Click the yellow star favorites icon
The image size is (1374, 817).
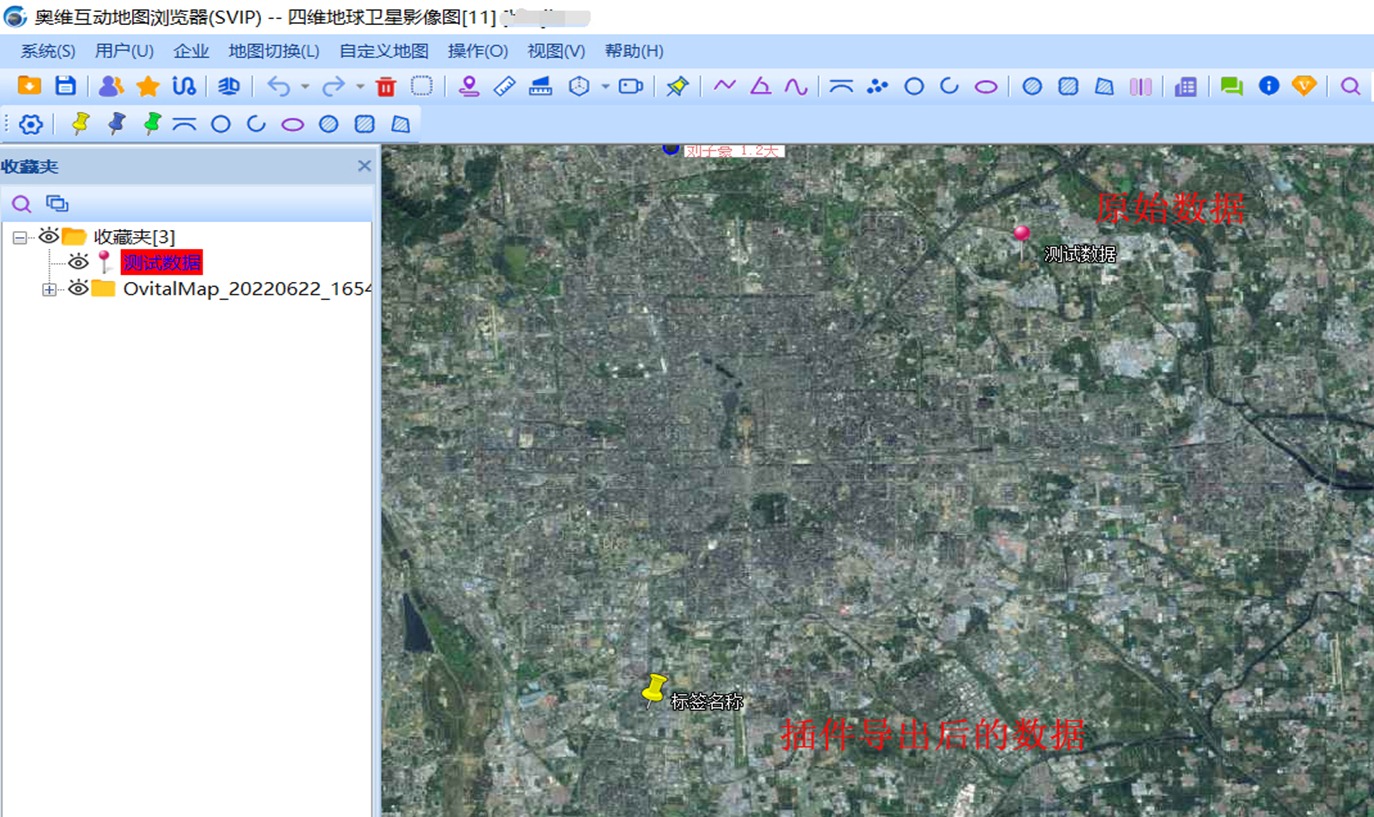[x=148, y=87]
